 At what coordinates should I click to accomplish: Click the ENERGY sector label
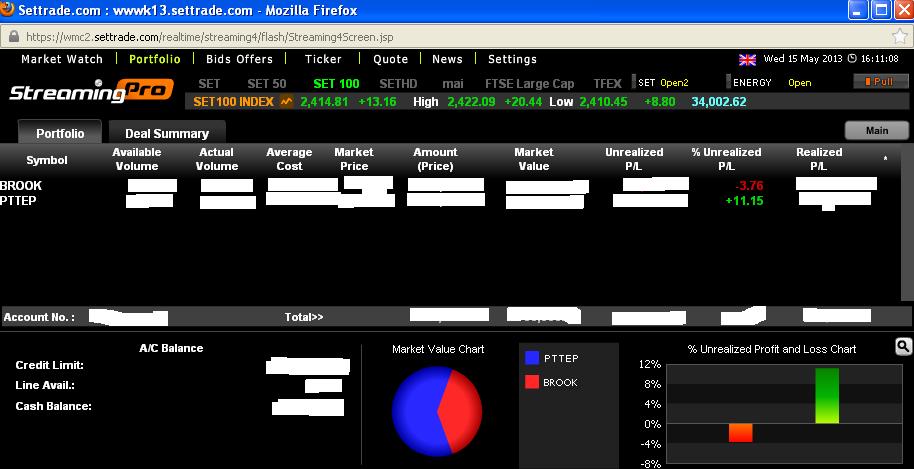pos(752,83)
